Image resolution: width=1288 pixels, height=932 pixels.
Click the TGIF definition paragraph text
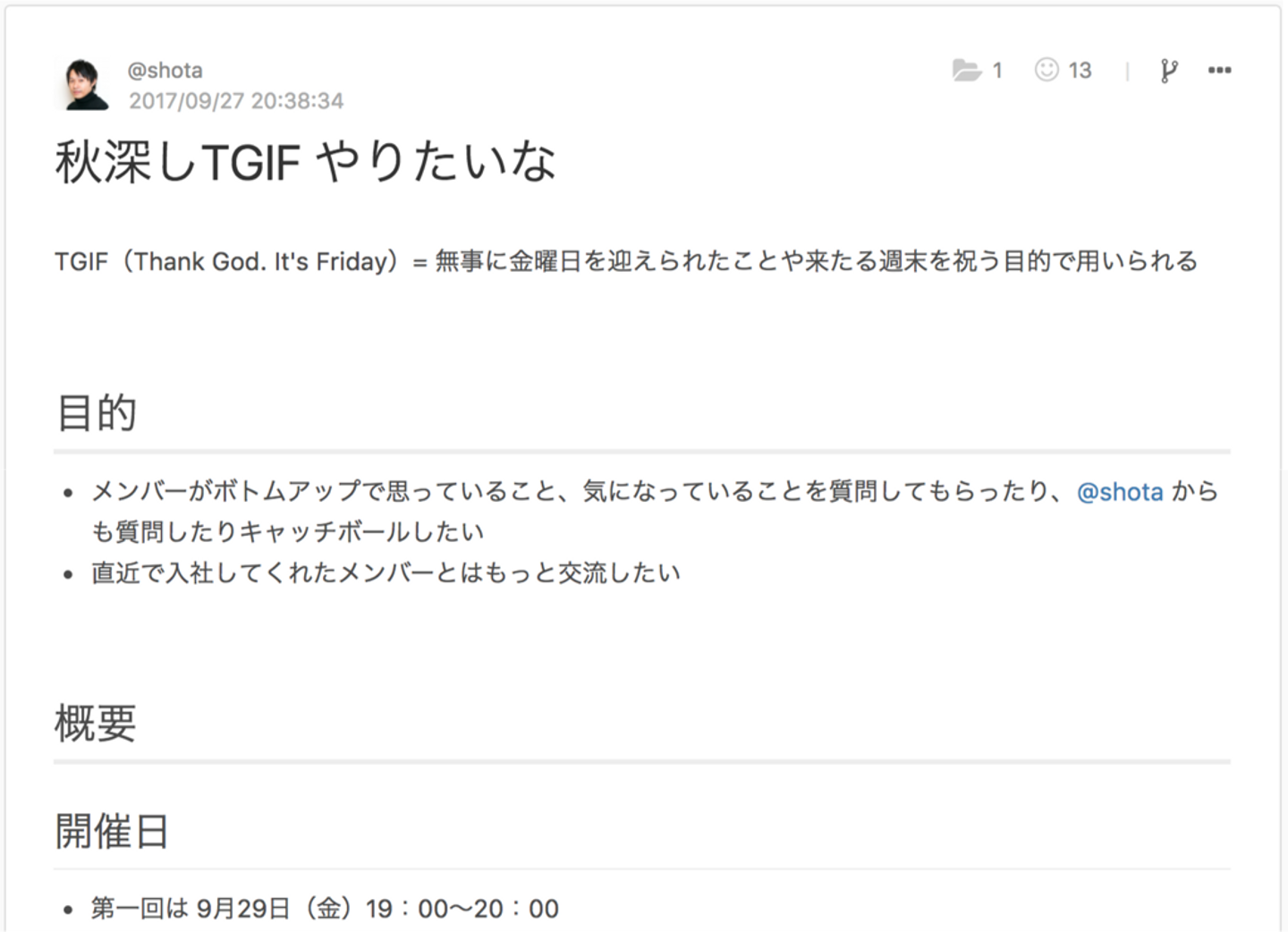pyautogui.click(x=625, y=261)
